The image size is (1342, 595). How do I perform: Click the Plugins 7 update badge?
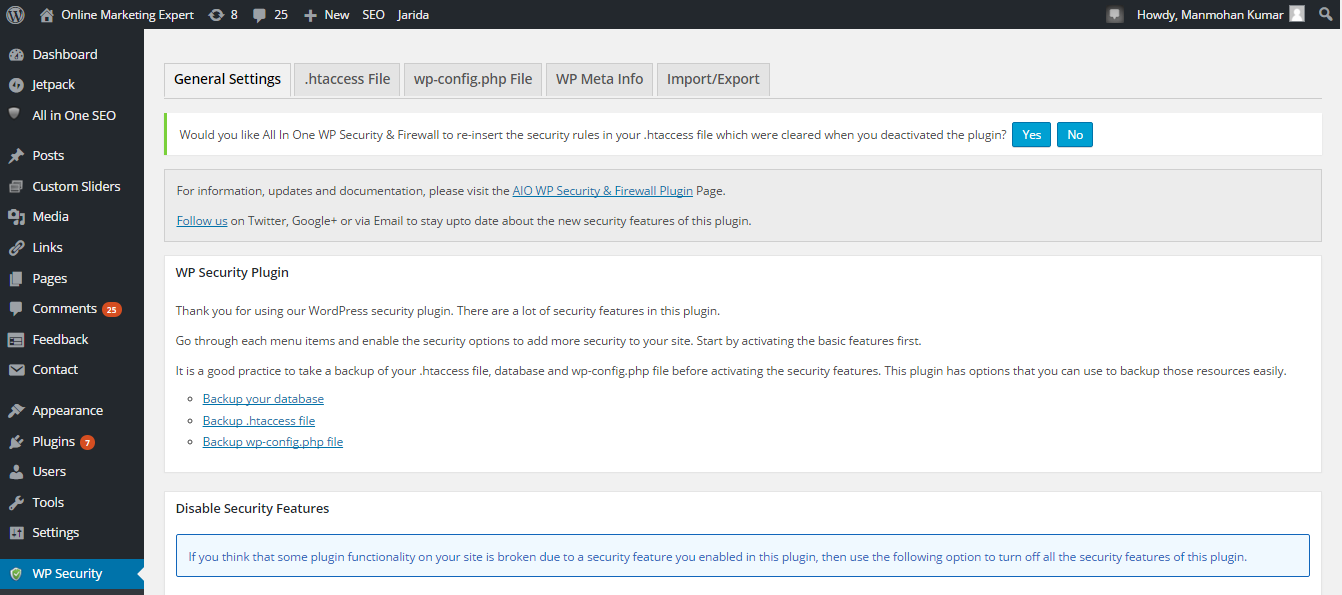click(88, 442)
